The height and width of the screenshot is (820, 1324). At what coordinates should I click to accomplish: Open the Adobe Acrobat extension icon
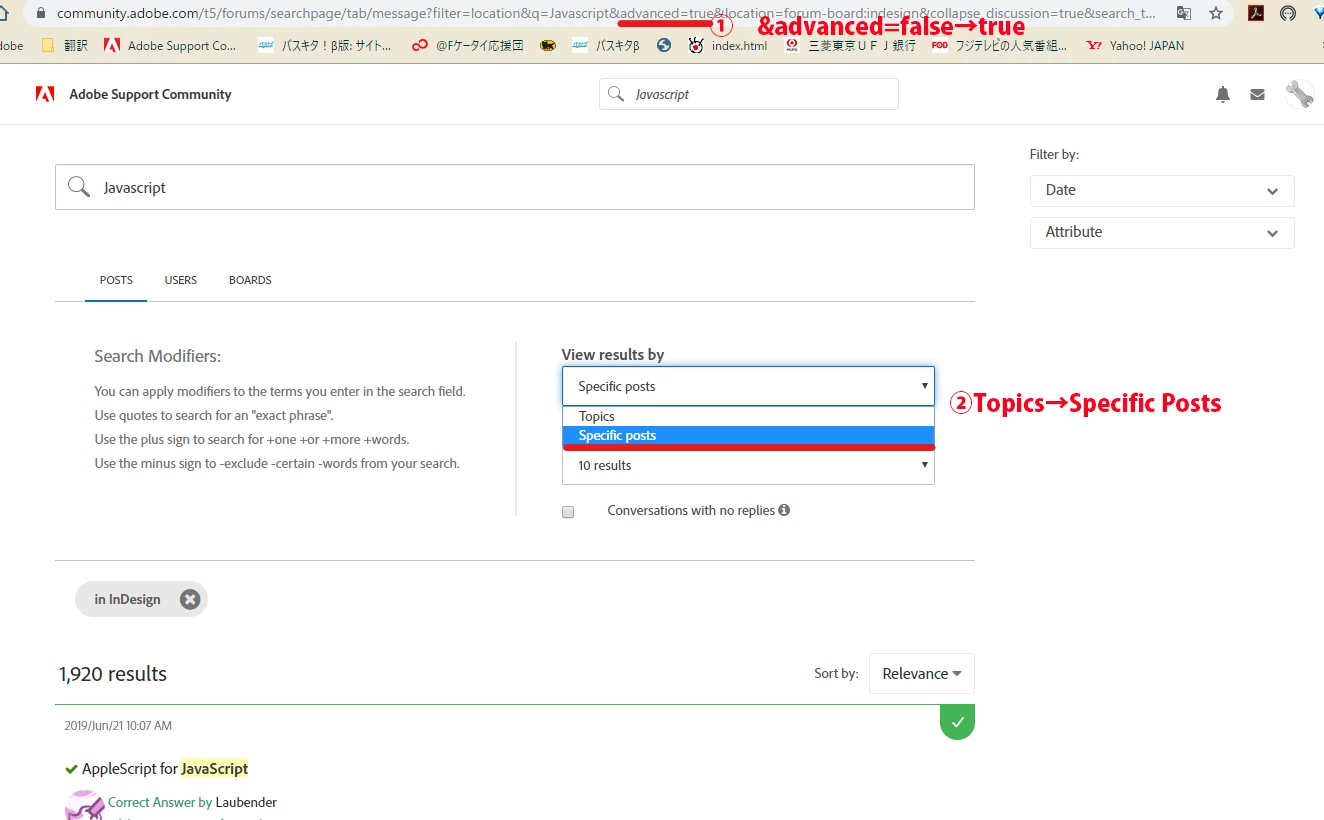pos(1257,13)
